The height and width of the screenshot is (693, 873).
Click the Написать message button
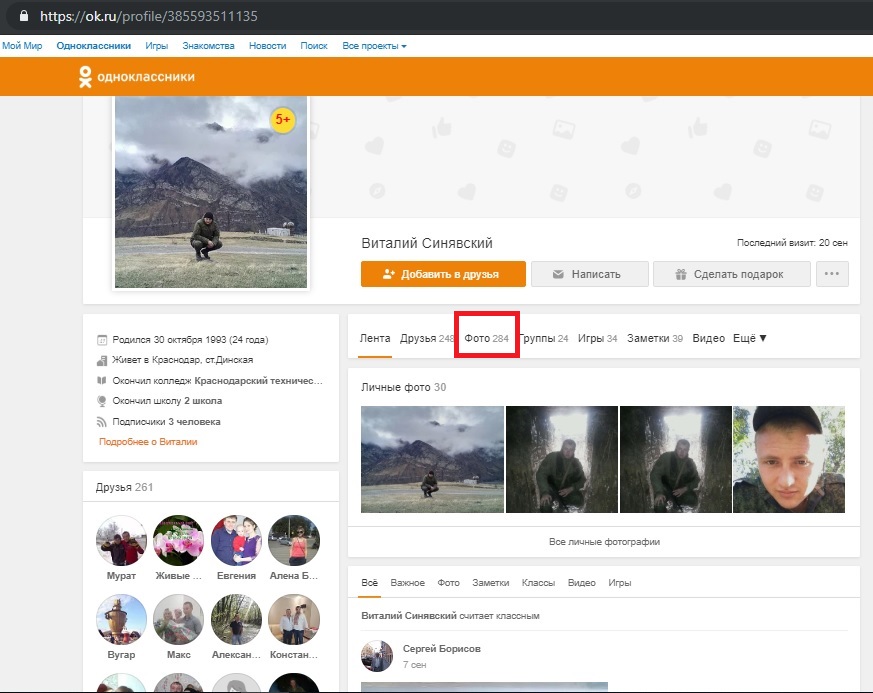(x=590, y=274)
